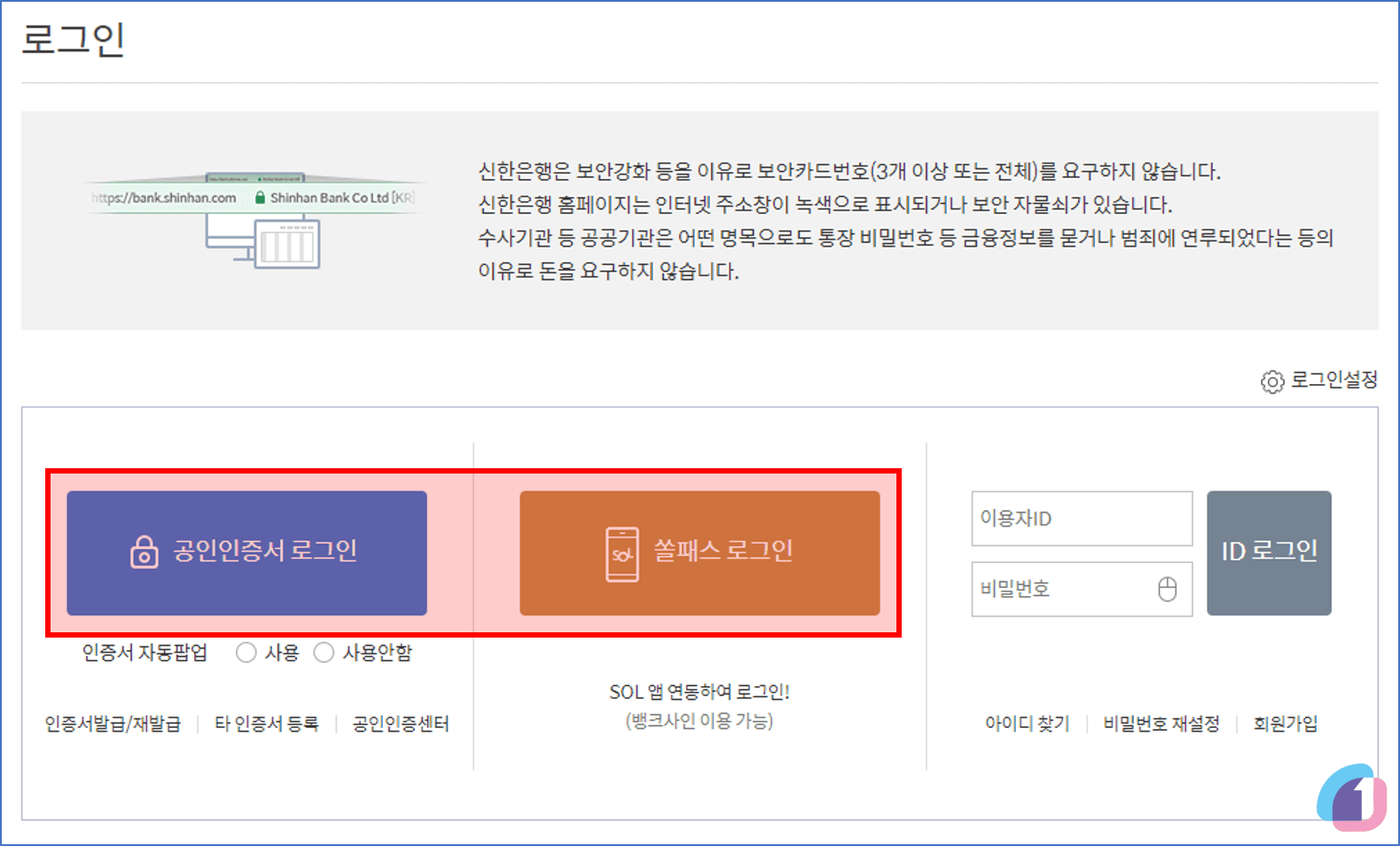Open 회원가입 link
1400x846 pixels.
pyautogui.click(x=1285, y=724)
